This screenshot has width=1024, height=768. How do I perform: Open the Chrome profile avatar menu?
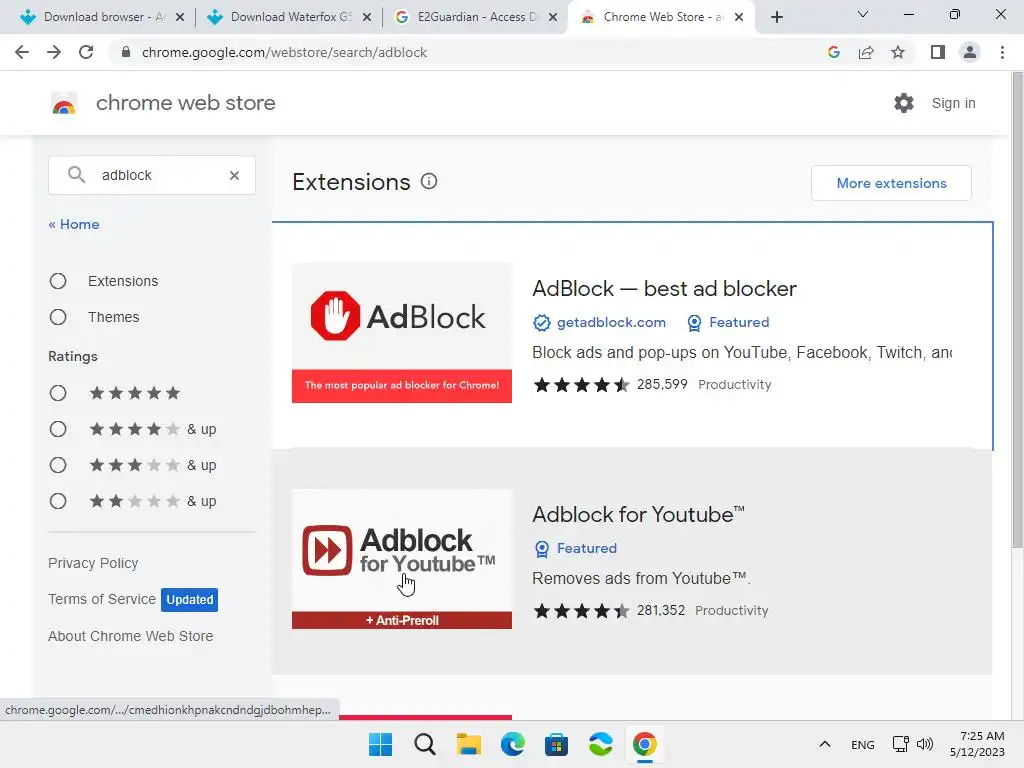970,52
